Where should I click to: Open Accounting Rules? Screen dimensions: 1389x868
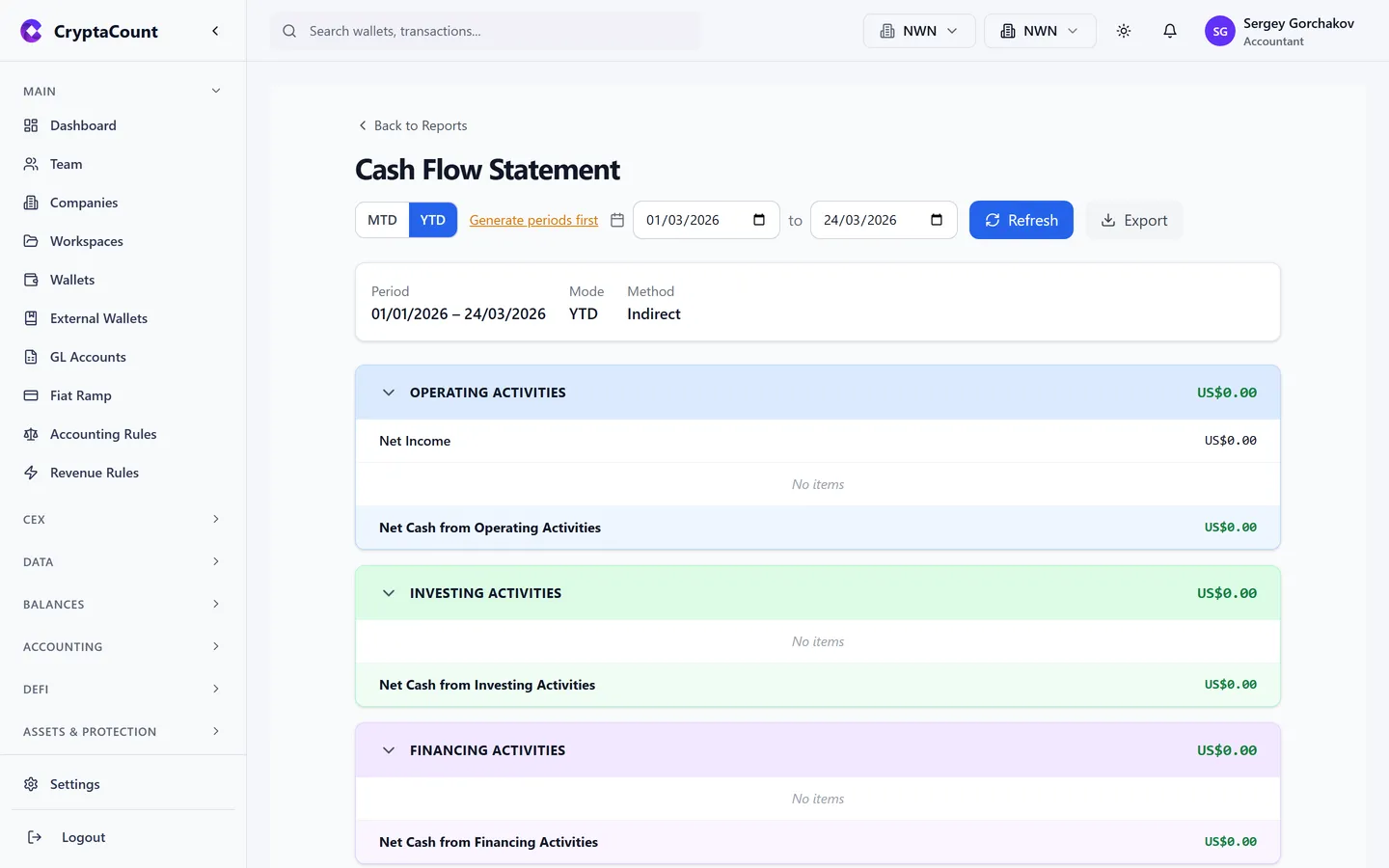point(123,434)
